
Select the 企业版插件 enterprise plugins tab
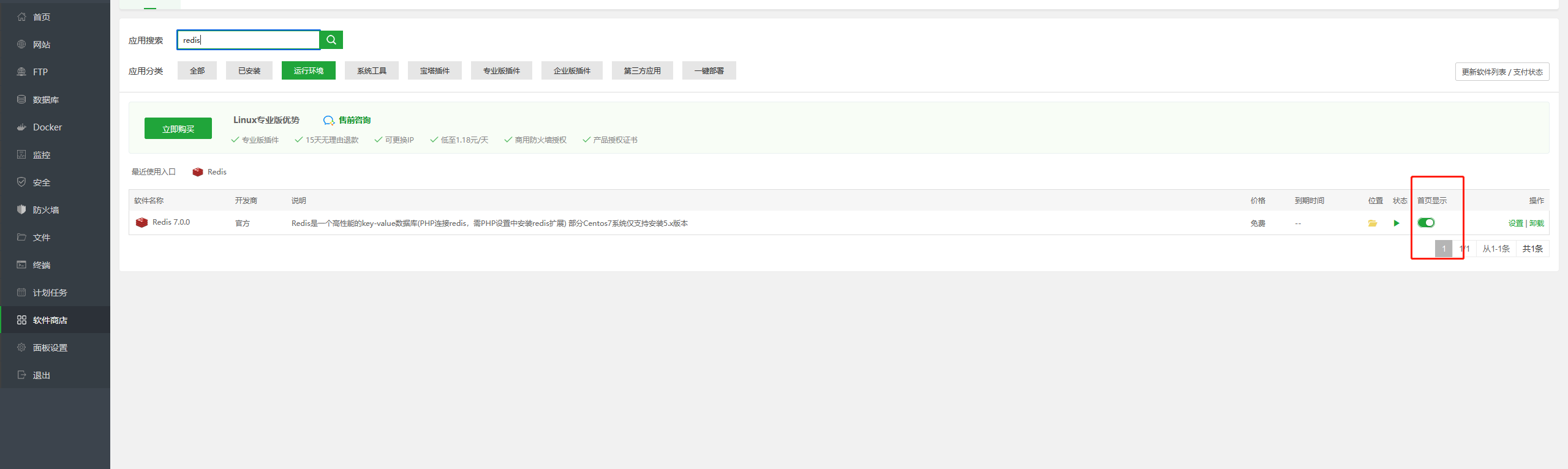(x=572, y=70)
